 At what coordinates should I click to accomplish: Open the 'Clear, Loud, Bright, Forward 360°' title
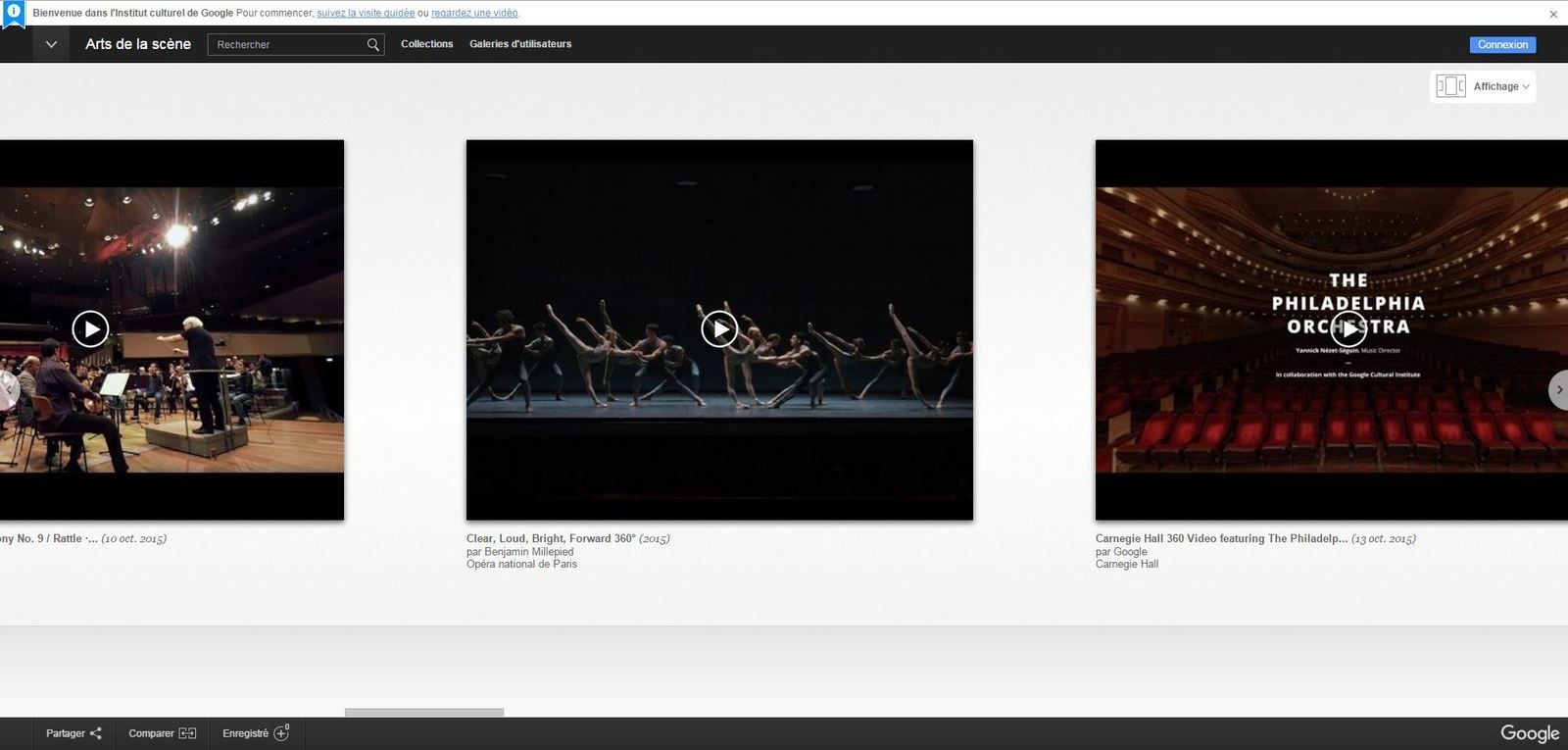551,538
